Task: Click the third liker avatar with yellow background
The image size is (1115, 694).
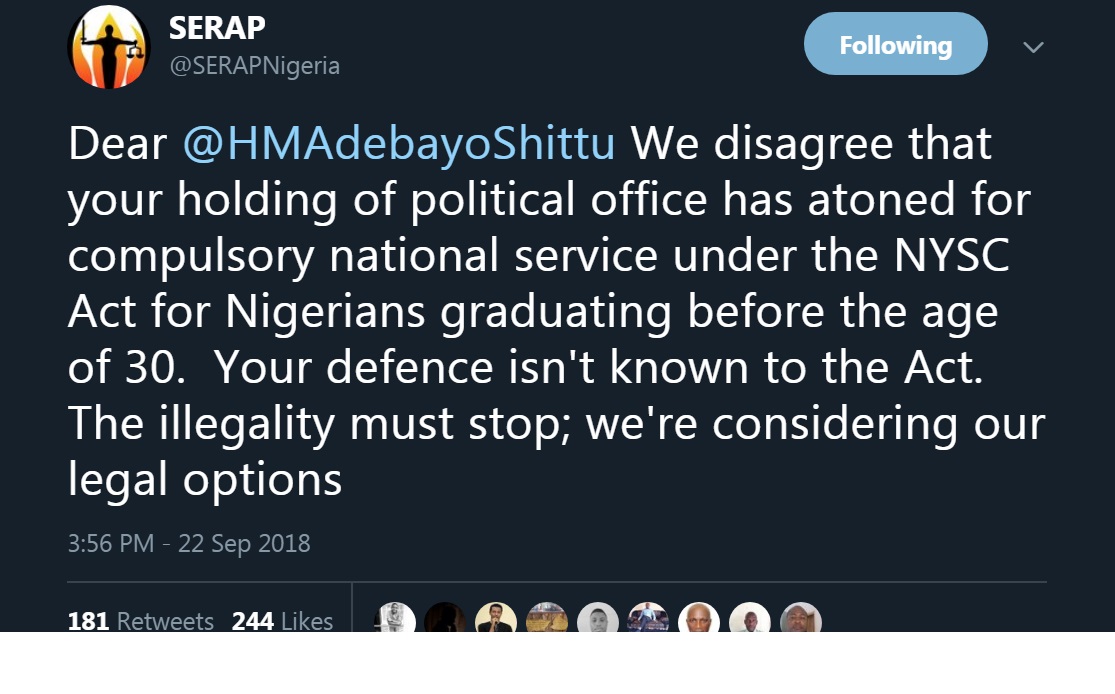Action: (496, 618)
